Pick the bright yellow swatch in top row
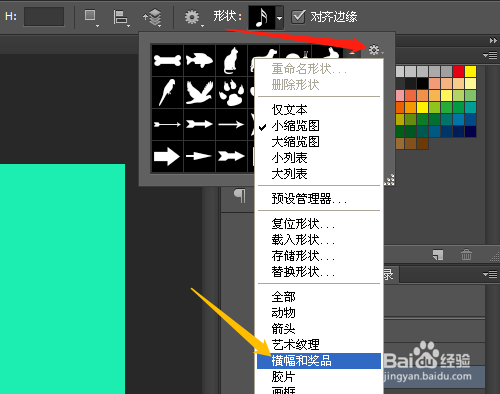The height and width of the screenshot is (394, 500). [470, 71]
